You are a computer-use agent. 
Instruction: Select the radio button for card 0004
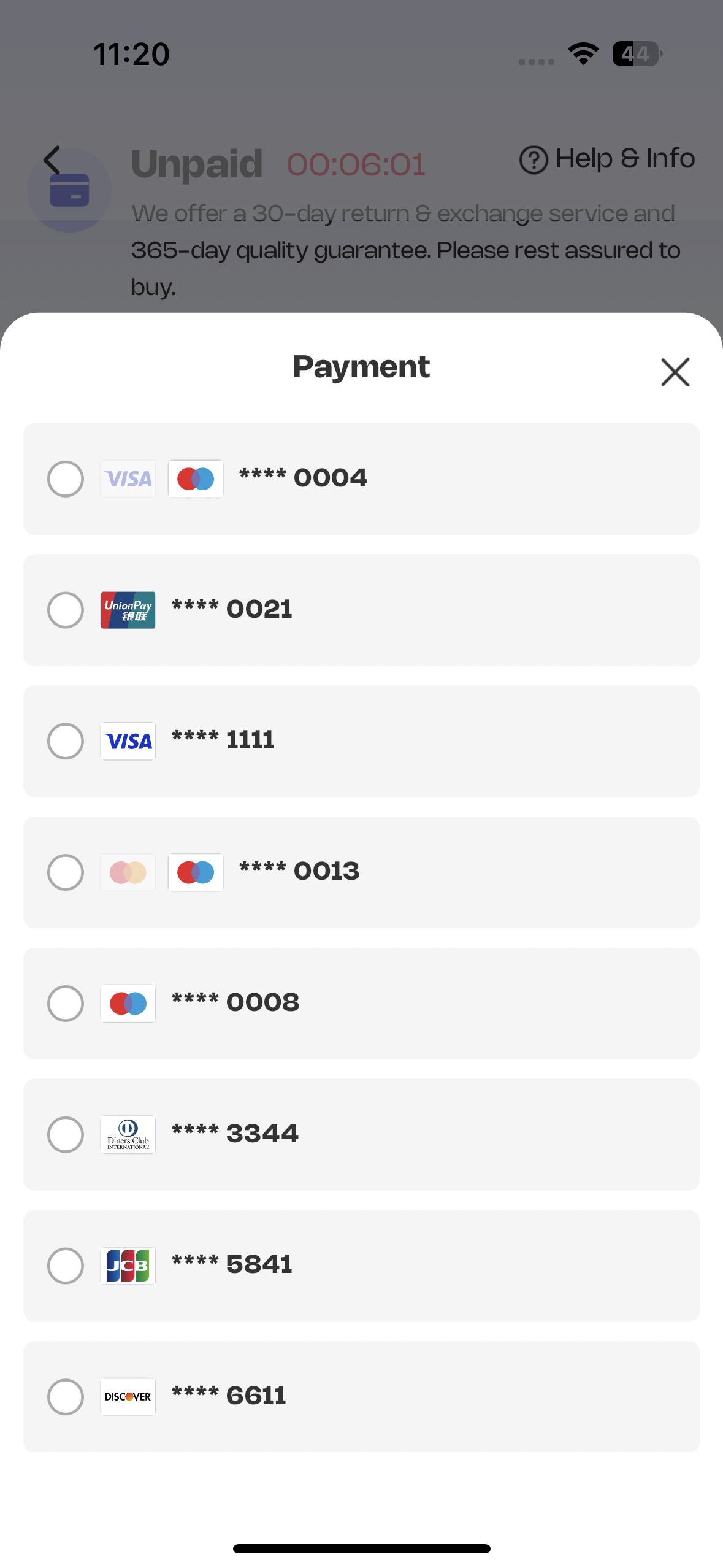coord(66,478)
